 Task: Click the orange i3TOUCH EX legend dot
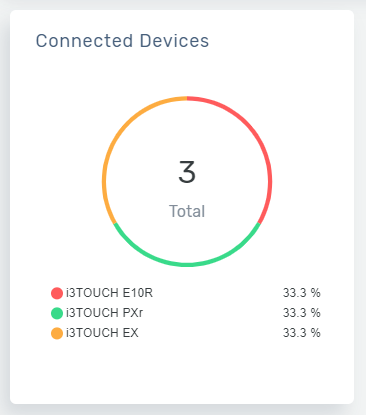[57, 333]
